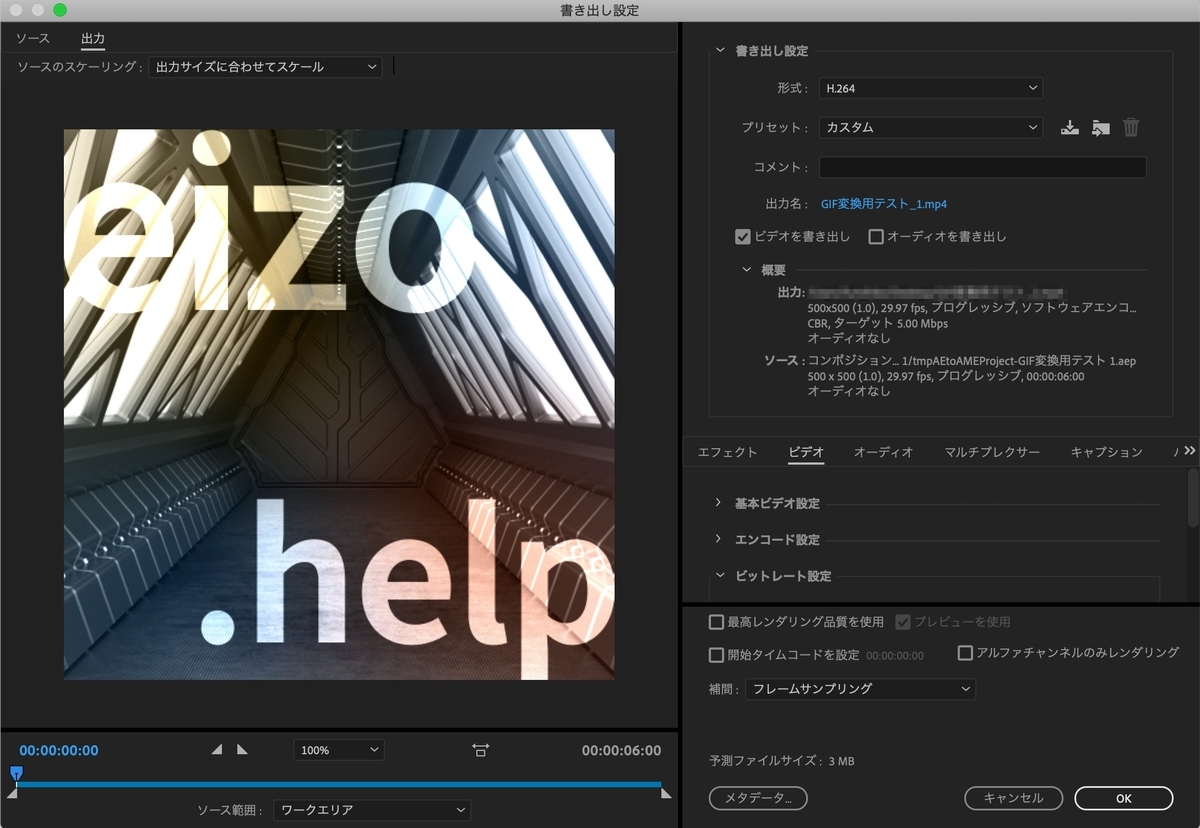The width and height of the screenshot is (1200, 828).
Task: Click the import preset folder icon
Action: pyautogui.click(x=1100, y=127)
